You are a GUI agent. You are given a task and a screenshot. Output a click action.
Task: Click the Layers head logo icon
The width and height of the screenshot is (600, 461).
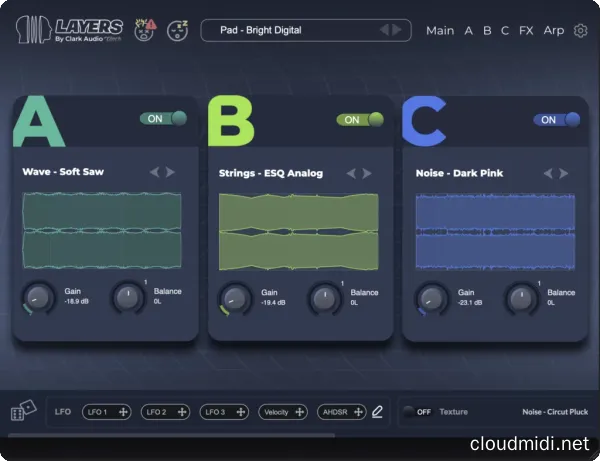[x=34, y=29]
